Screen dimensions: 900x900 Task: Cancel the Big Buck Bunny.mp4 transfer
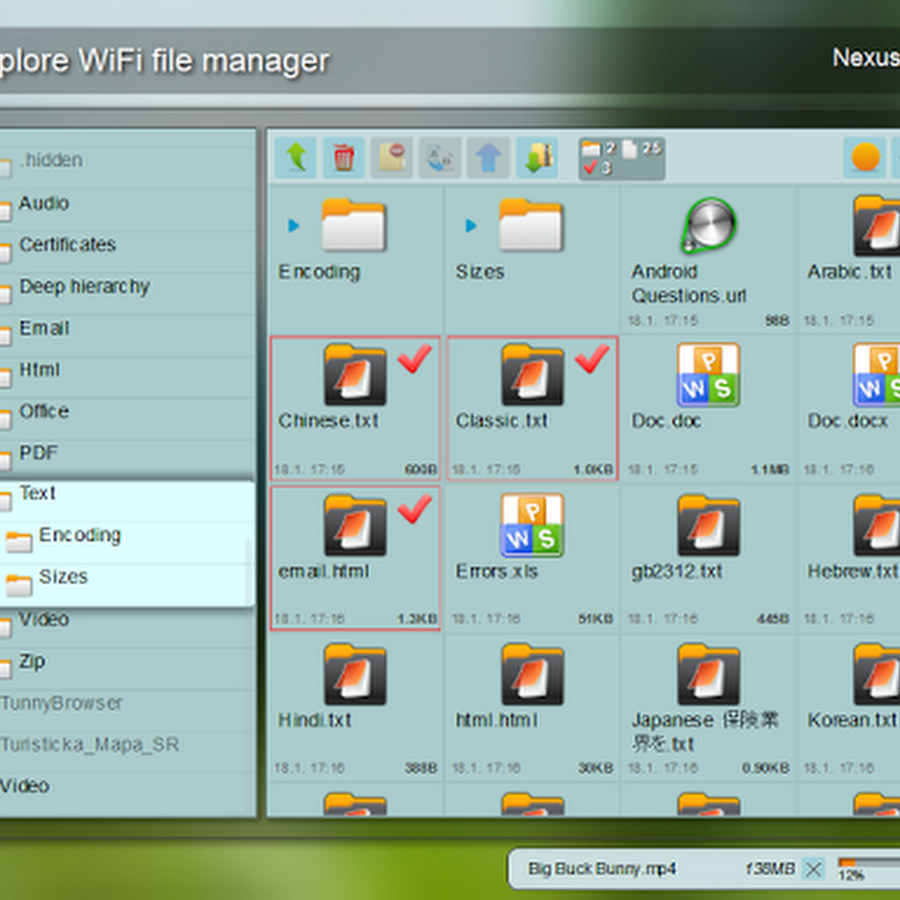(812, 868)
